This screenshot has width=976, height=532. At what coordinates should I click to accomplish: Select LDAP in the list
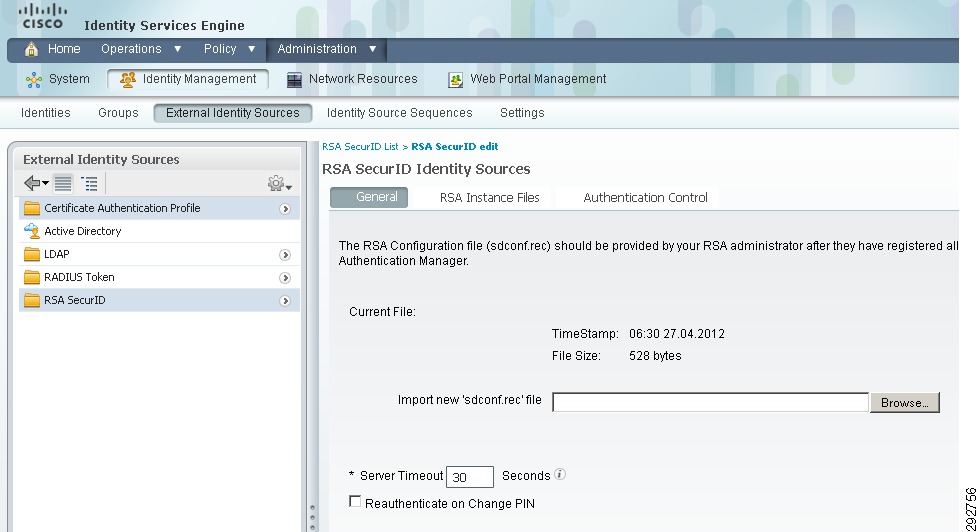click(x=159, y=254)
